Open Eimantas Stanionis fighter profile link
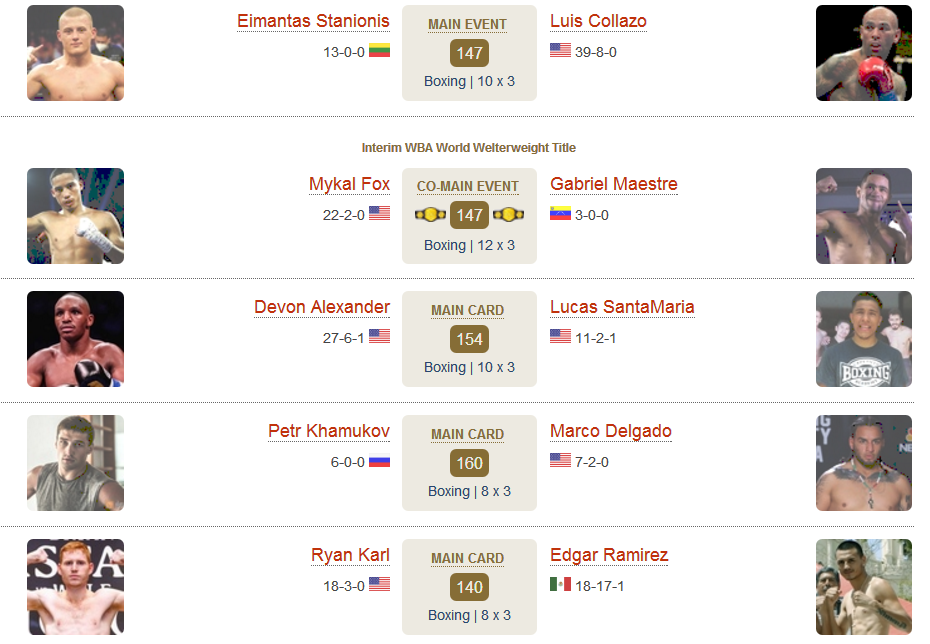Viewport: 930px width, 644px height. pyautogui.click(x=313, y=21)
